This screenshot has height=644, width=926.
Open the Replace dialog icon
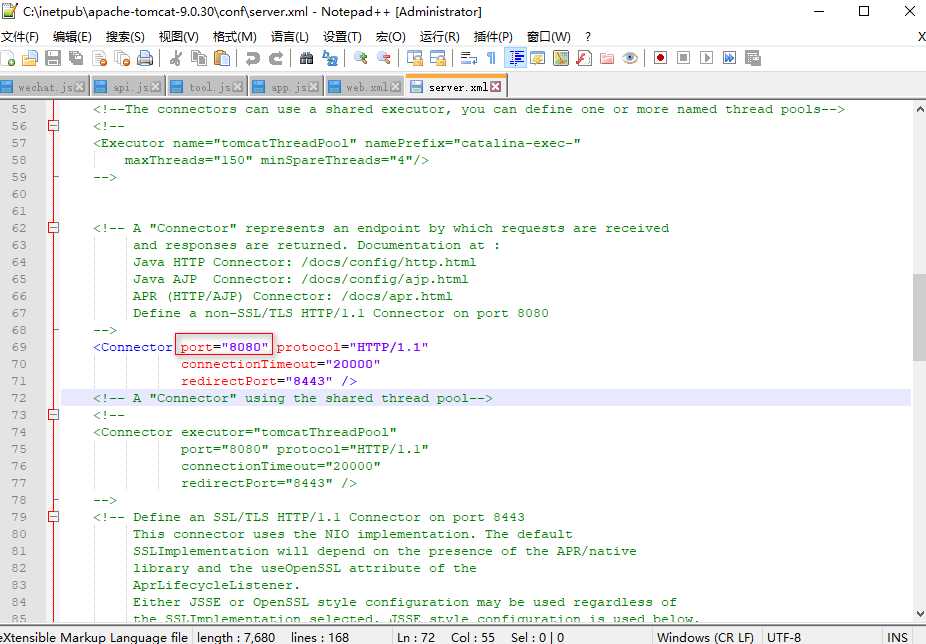(x=330, y=58)
